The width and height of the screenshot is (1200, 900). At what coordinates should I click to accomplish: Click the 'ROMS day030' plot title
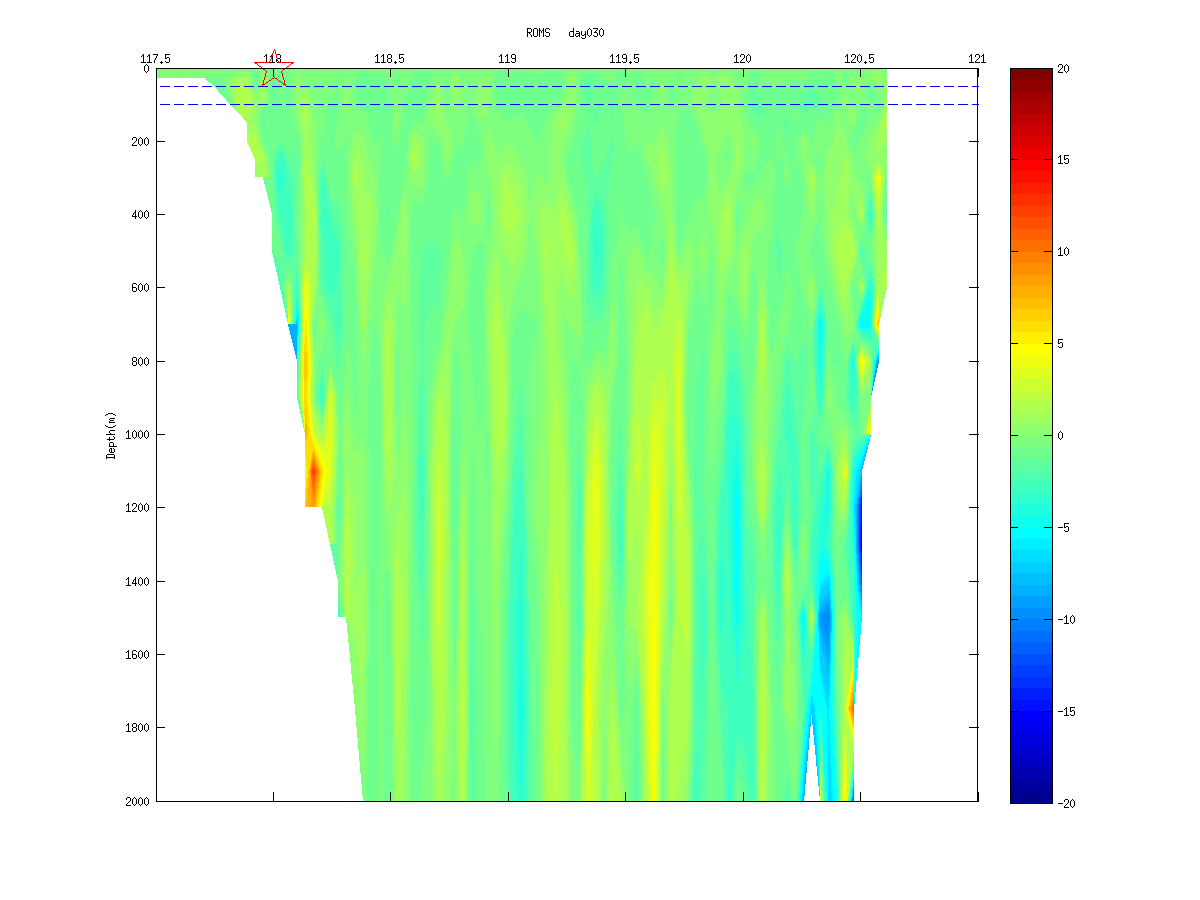coord(565,33)
